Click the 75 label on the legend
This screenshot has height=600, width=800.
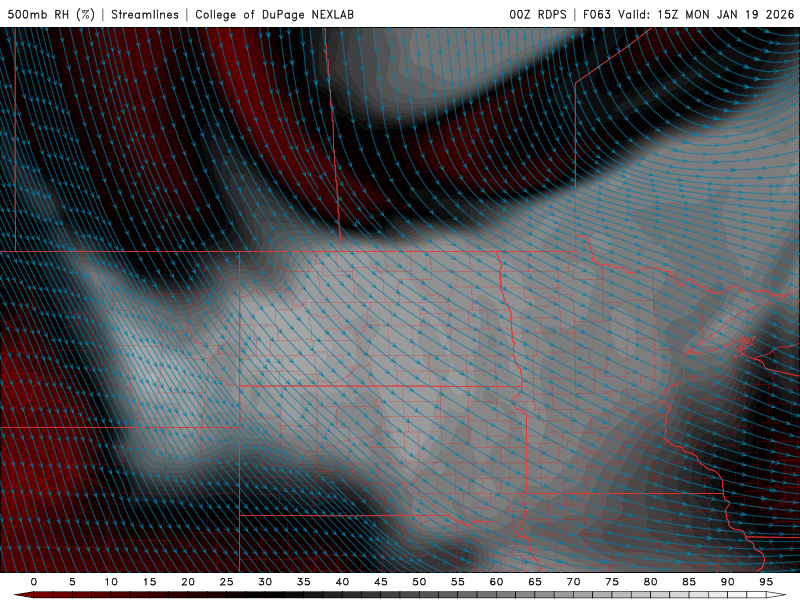(x=612, y=582)
